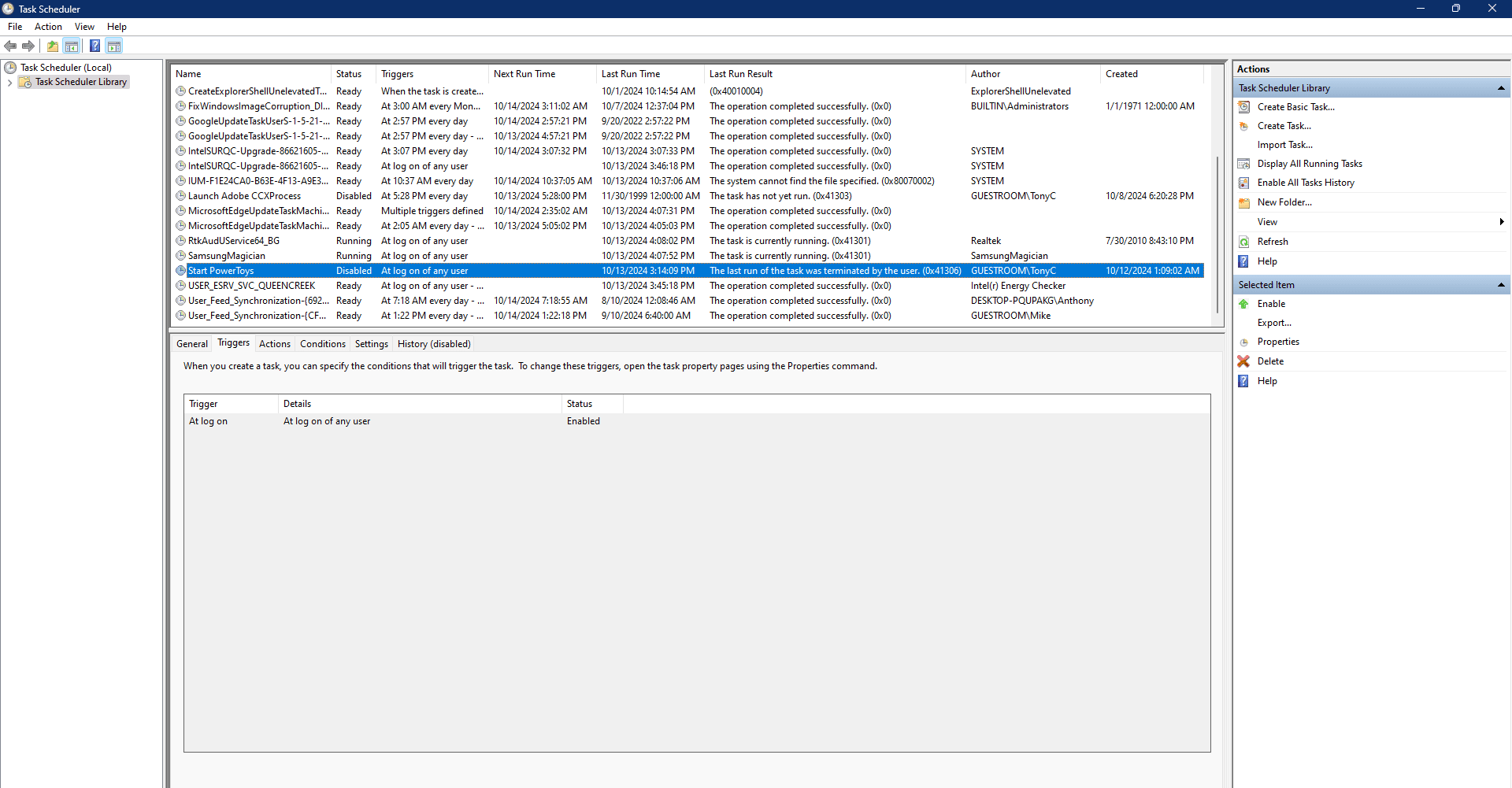Viewport: 1512px width, 788px height.
Task: Click the clock icon beside RtkAudUService64_BG
Action: (180, 241)
